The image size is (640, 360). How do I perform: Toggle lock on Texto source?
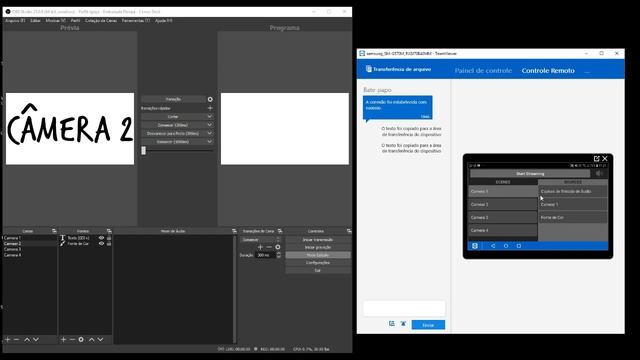(x=109, y=238)
